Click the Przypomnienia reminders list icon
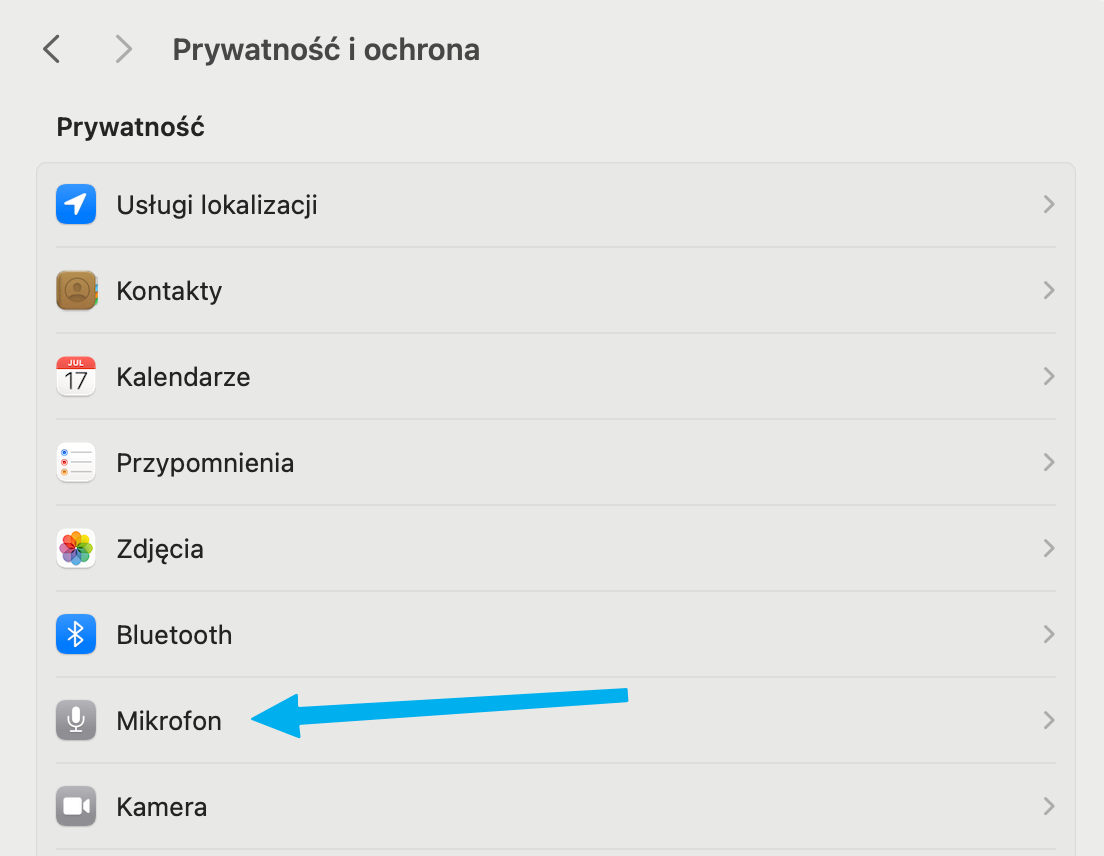 pyautogui.click(x=76, y=463)
